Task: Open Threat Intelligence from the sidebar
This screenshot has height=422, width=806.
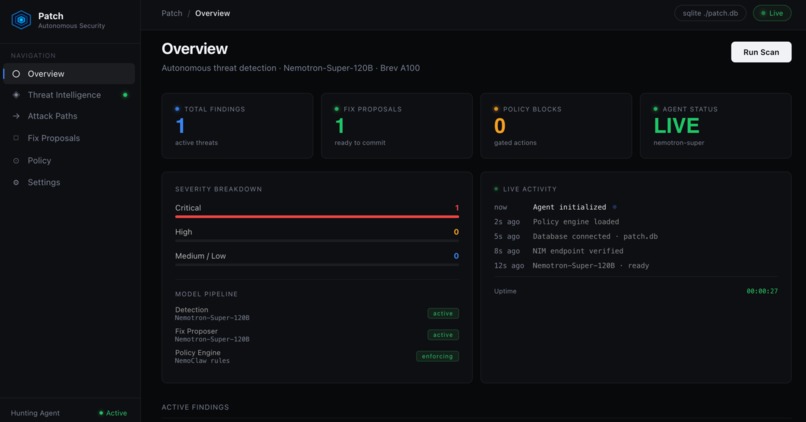Action: (x=69, y=95)
